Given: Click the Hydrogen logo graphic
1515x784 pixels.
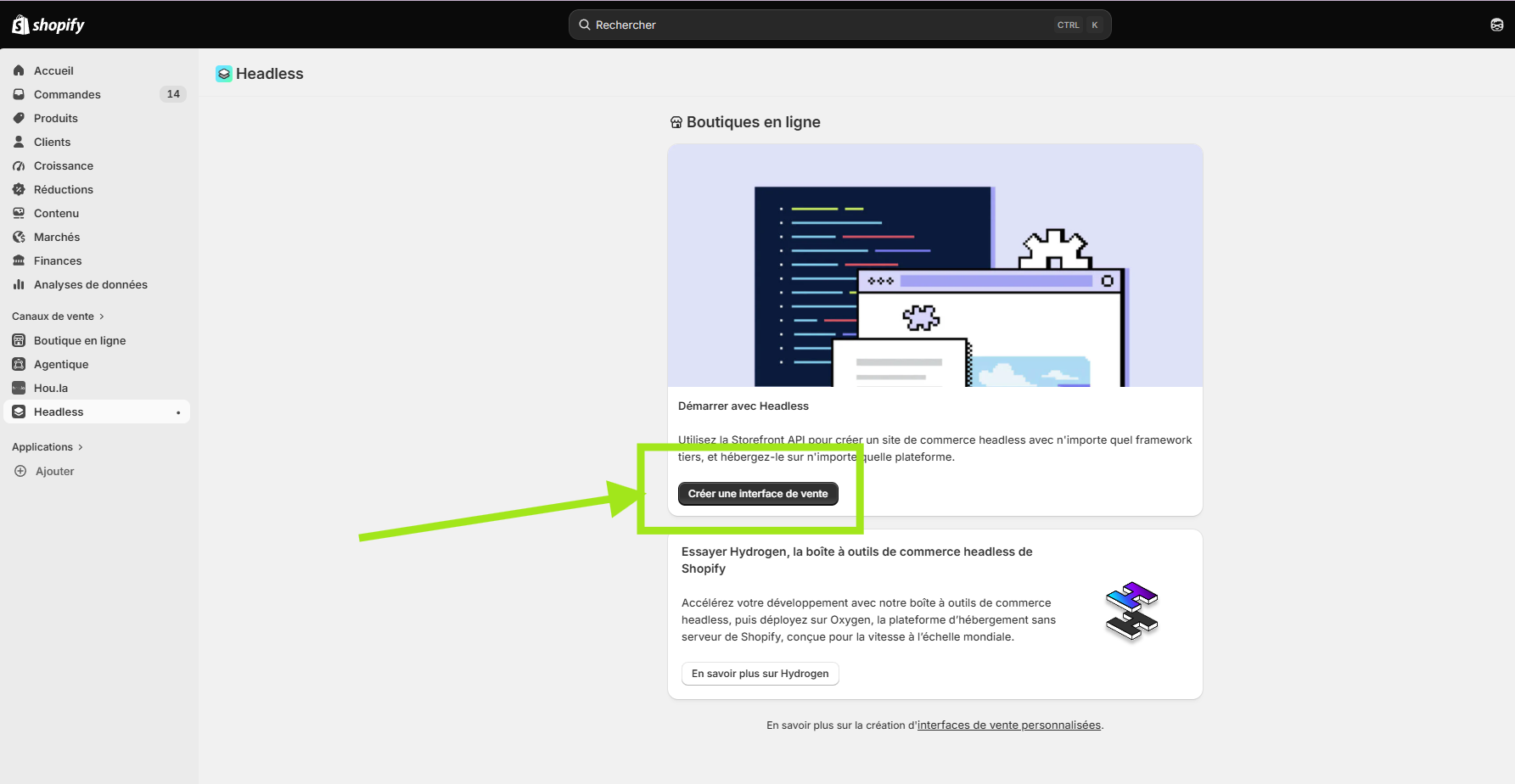Looking at the screenshot, I should tap(1132, 611).
